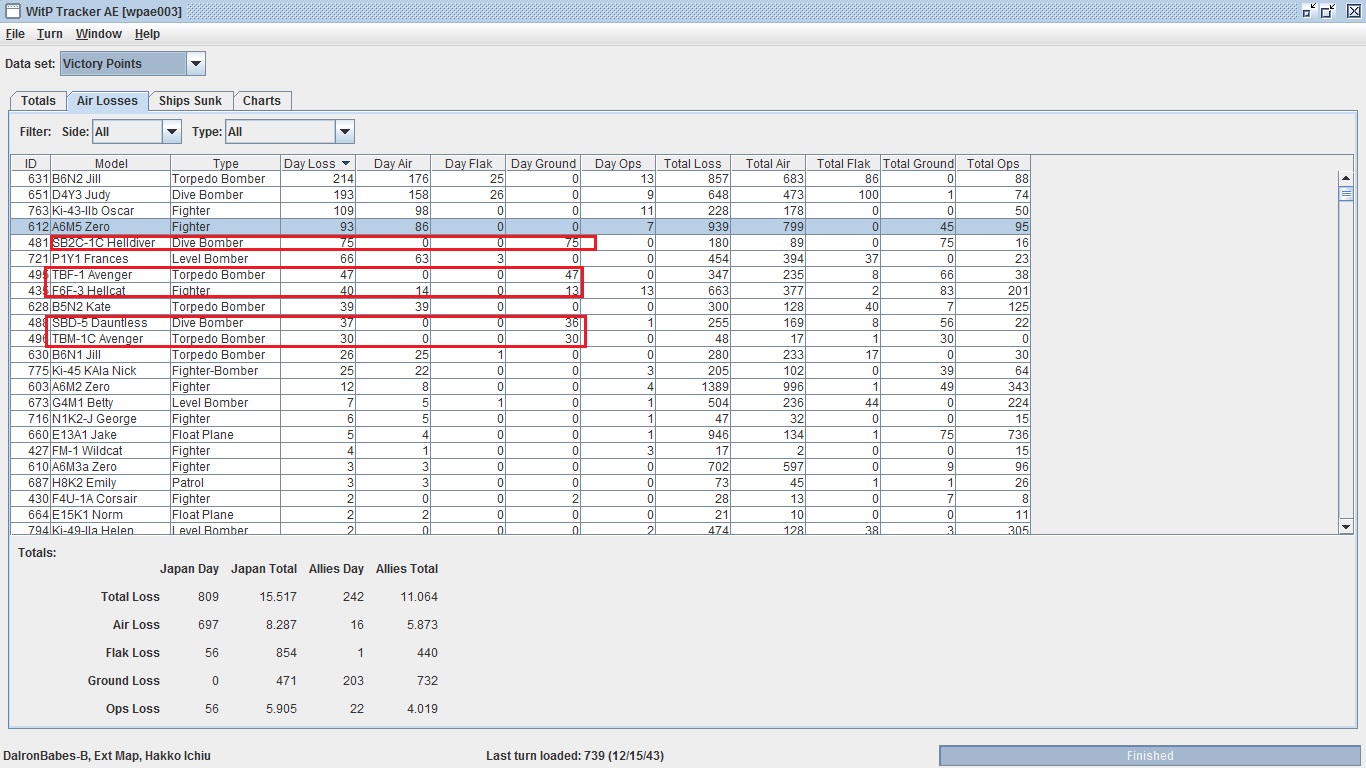
Task: Click the scrollbar down arrow
Action: (1345, 526)
